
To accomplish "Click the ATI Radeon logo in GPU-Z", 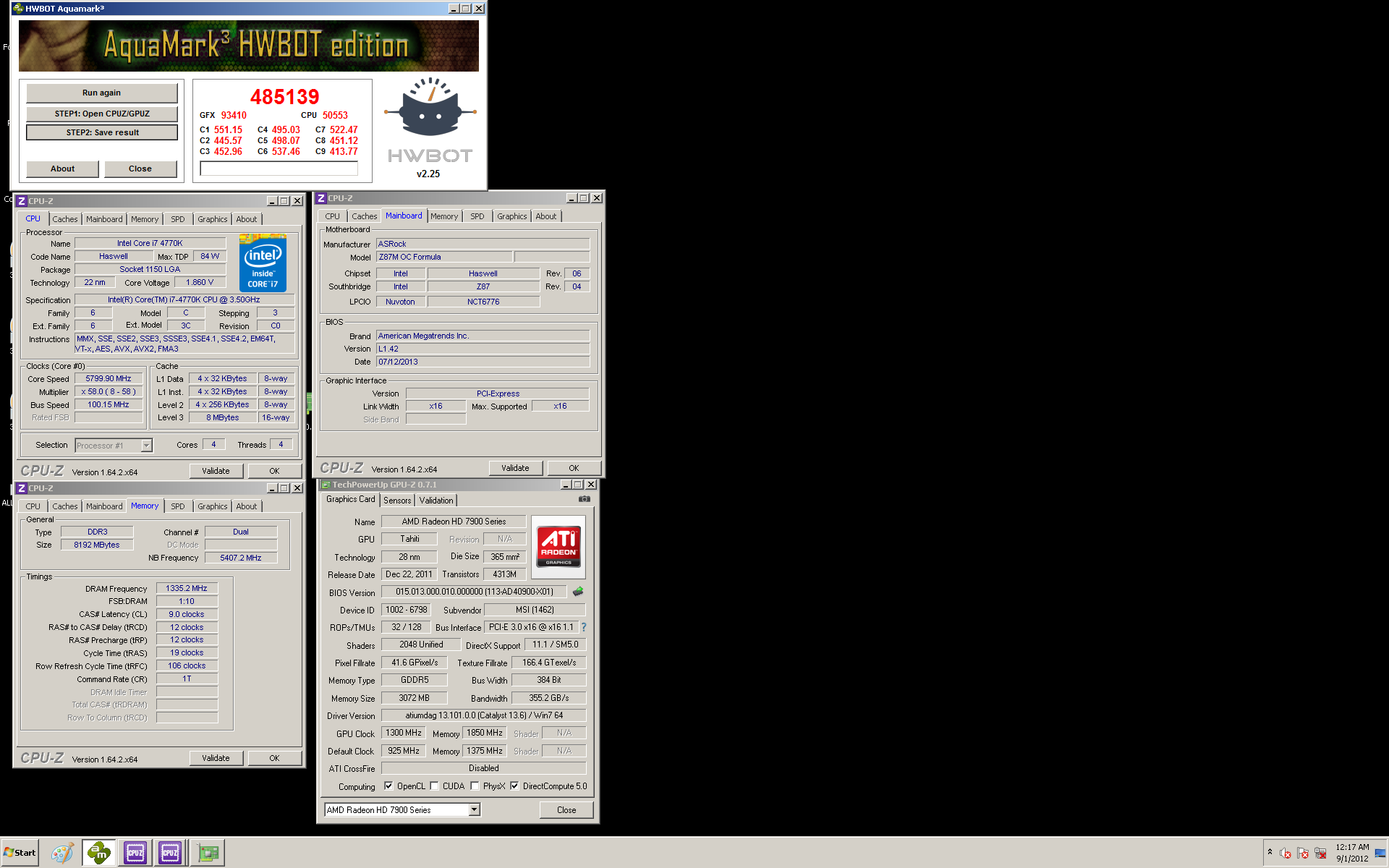I will click(558, 547).
